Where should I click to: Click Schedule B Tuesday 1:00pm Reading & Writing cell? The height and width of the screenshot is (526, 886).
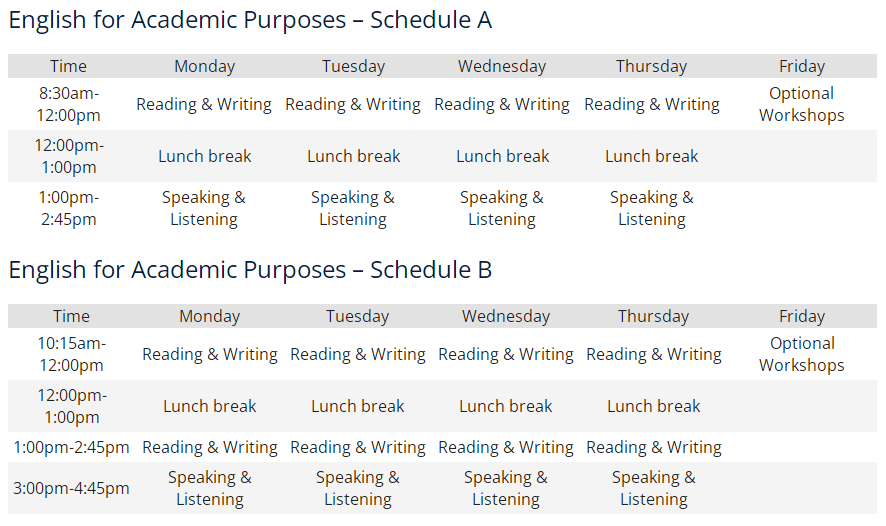click(x=358, y=447)
